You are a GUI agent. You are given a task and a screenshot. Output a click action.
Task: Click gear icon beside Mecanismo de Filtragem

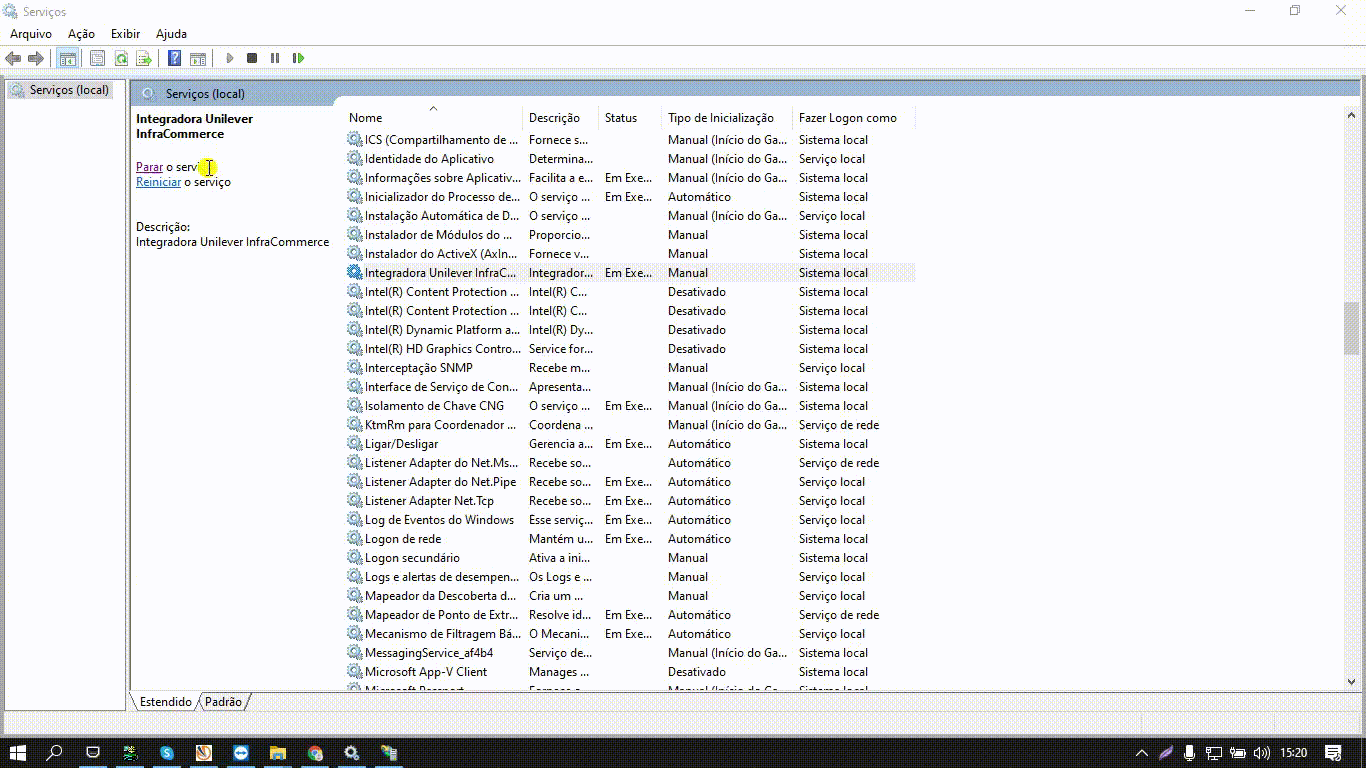click(354, 634)
